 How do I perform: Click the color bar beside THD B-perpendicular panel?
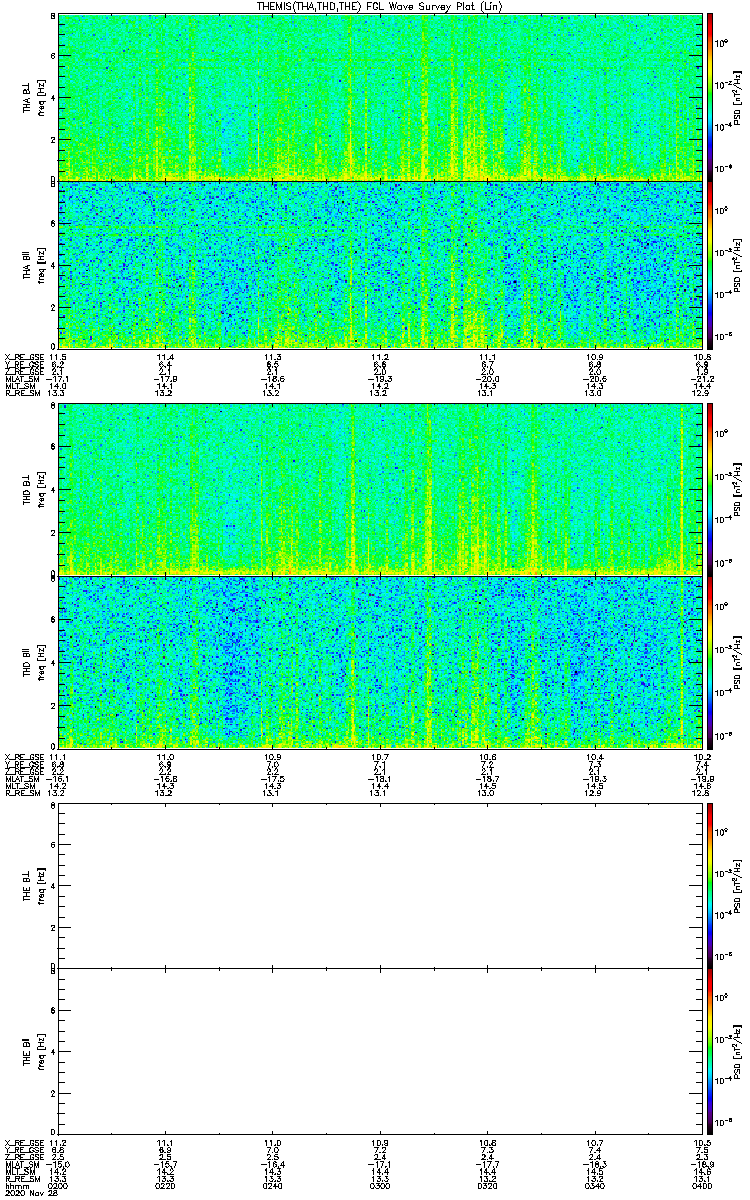710,491
